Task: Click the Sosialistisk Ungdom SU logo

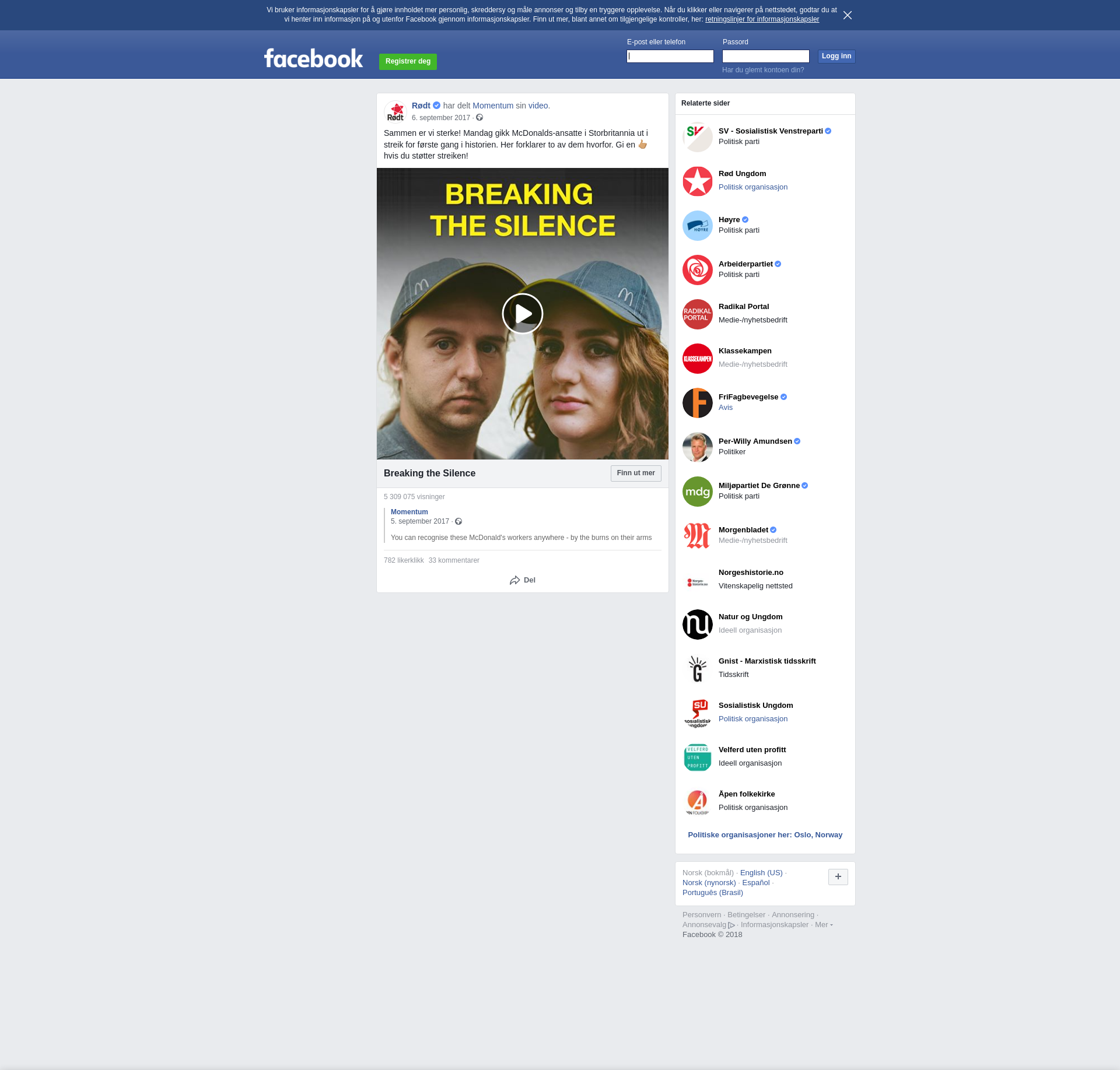Action: pyautogui.click(x=698, y=713)
